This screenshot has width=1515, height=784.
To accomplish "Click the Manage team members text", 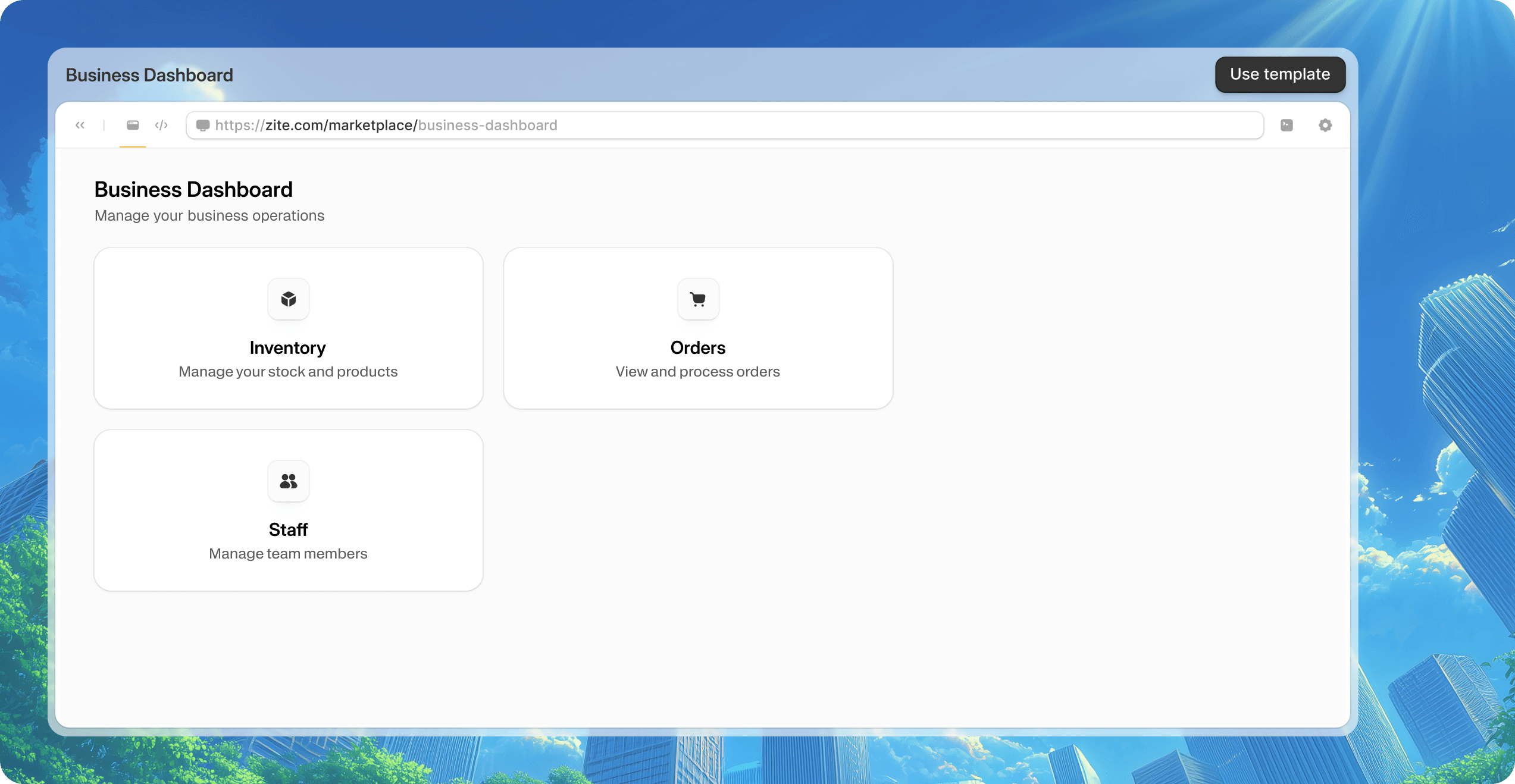I will [x=287, y=554].
